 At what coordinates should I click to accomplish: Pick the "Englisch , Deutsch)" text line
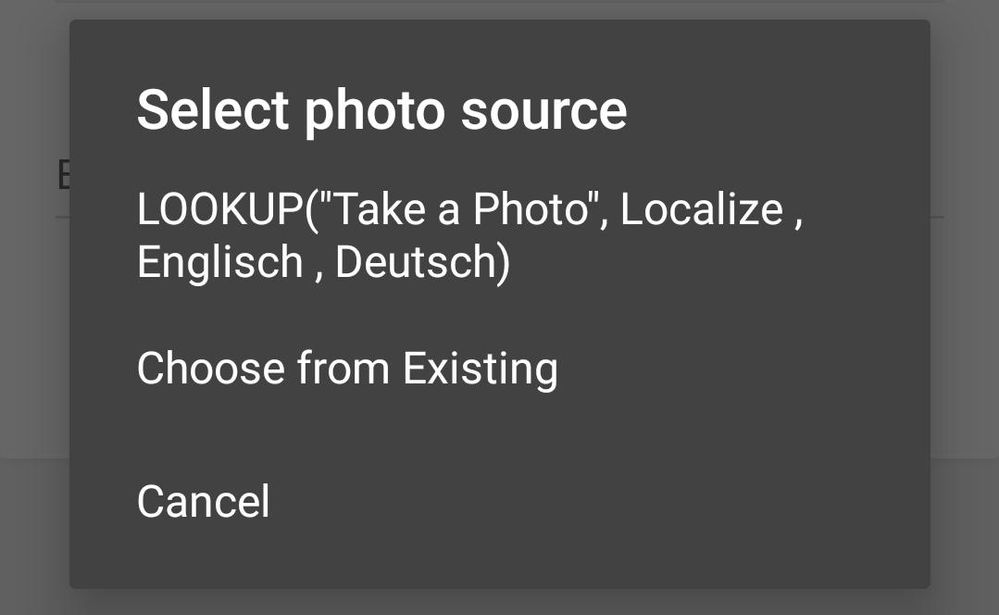[x=324, y=261]
